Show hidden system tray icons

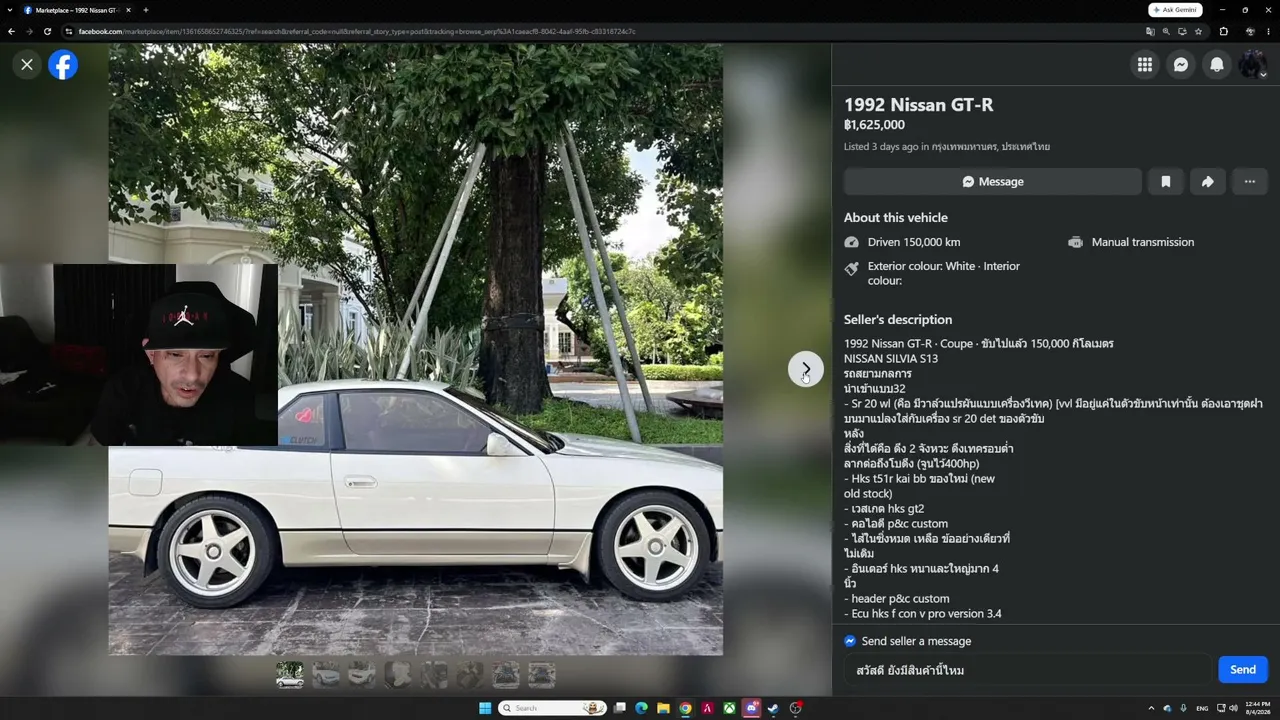(x=1151, y=708)
